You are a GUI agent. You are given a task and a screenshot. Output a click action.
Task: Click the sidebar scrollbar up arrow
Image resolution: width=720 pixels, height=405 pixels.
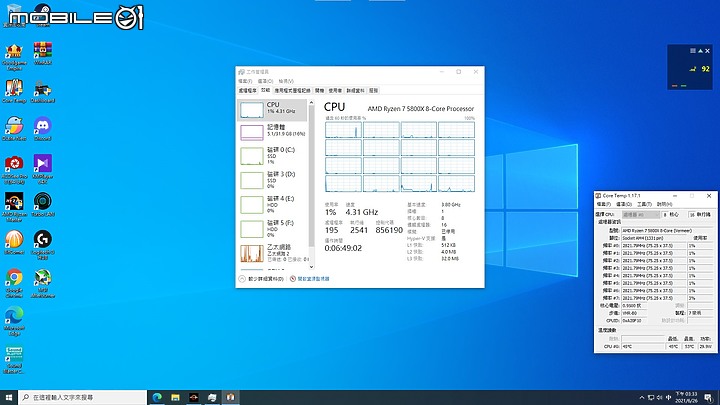[311, 102]
